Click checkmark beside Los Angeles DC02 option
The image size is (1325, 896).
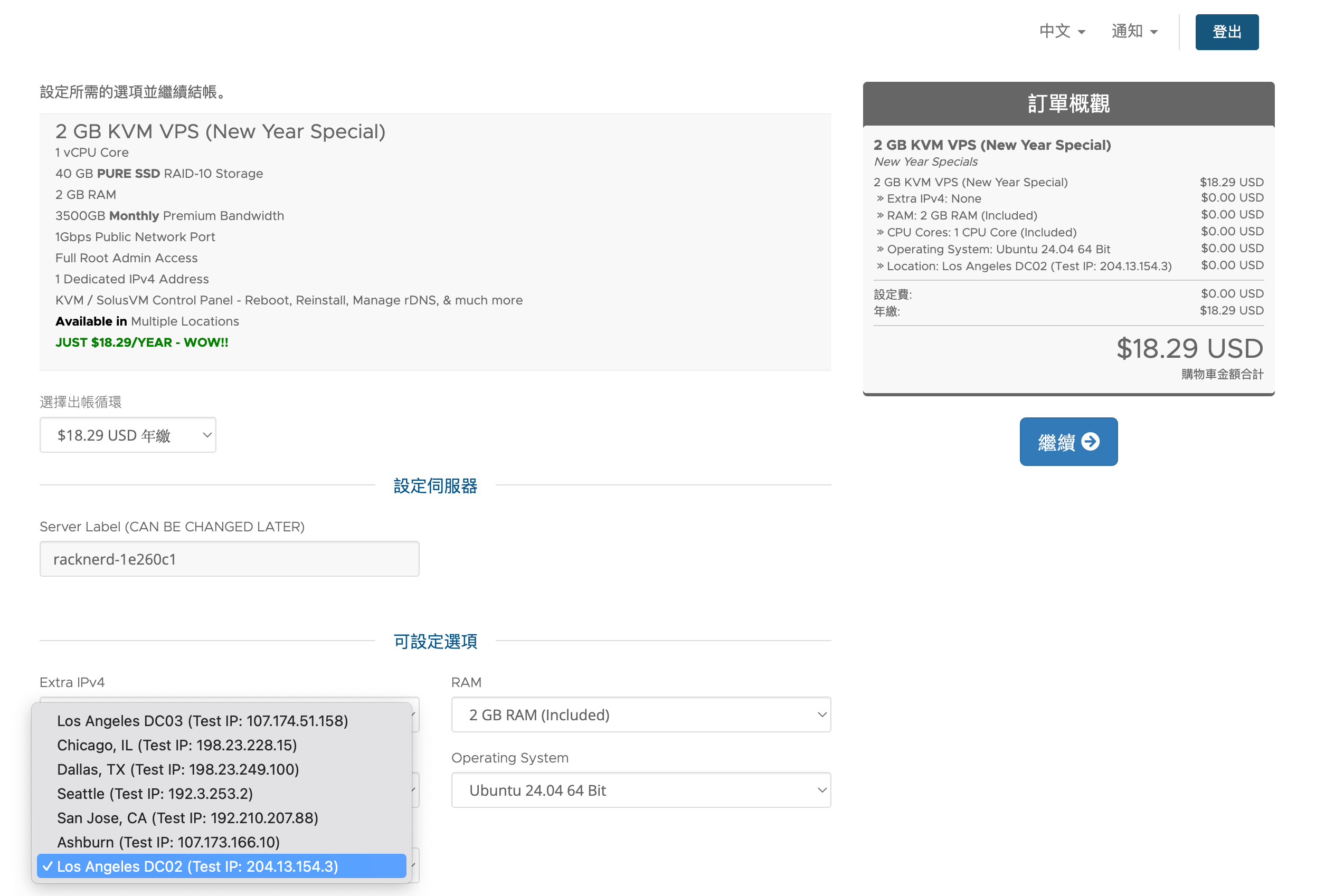pos(48,866)
